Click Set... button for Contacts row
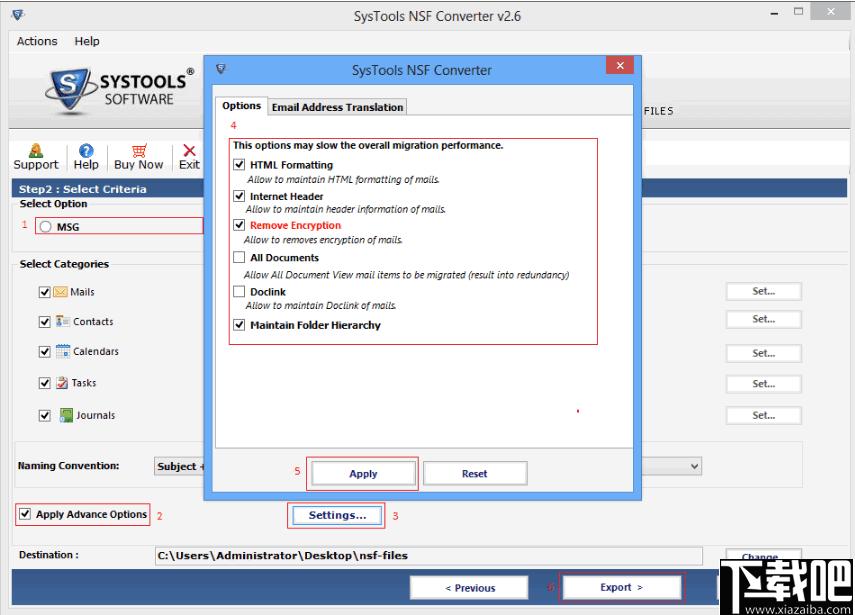The image size is (855, 615). (x=763, y=319)
